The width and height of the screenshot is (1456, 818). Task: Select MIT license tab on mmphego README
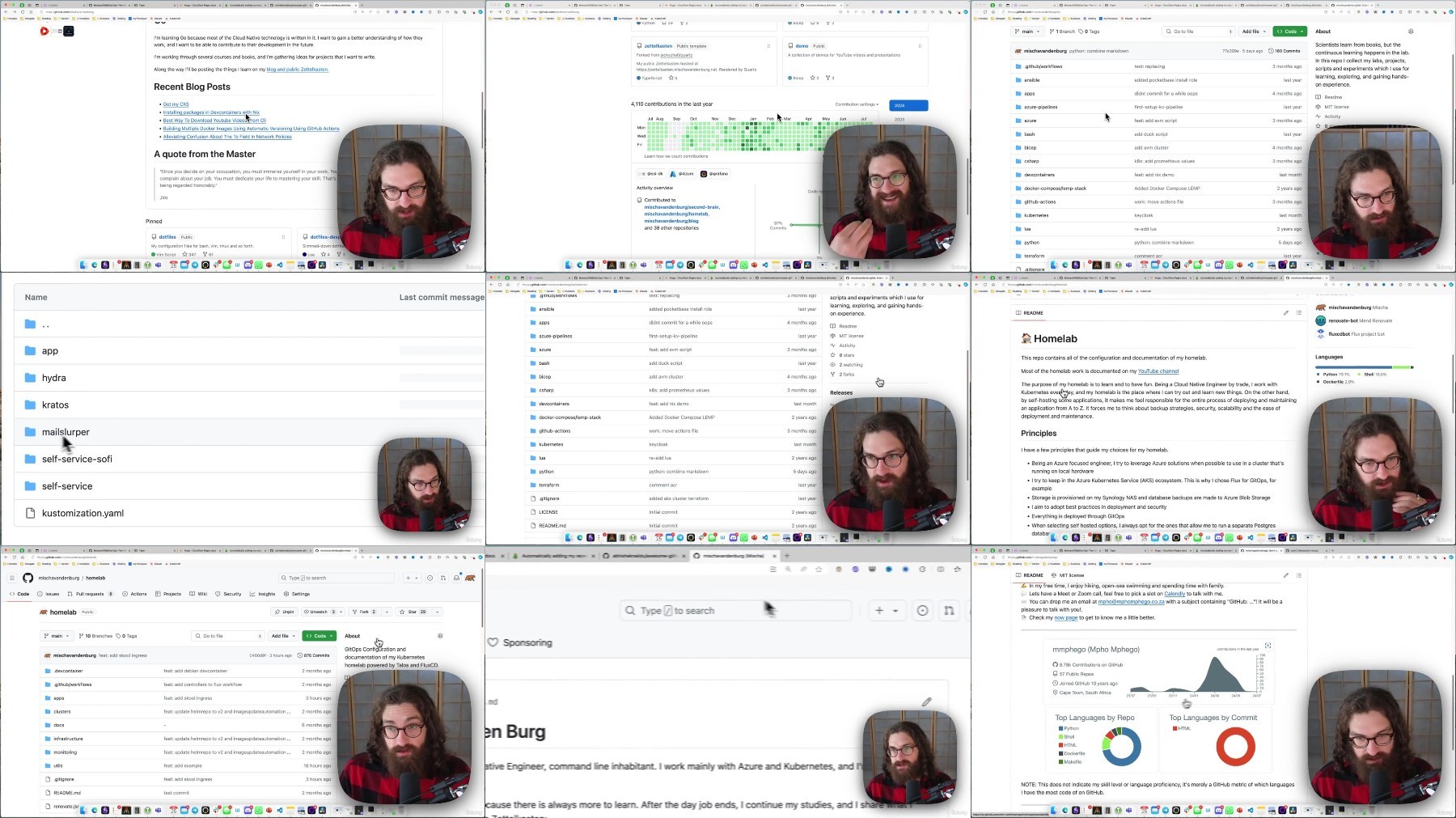(x=1068, y=575)
